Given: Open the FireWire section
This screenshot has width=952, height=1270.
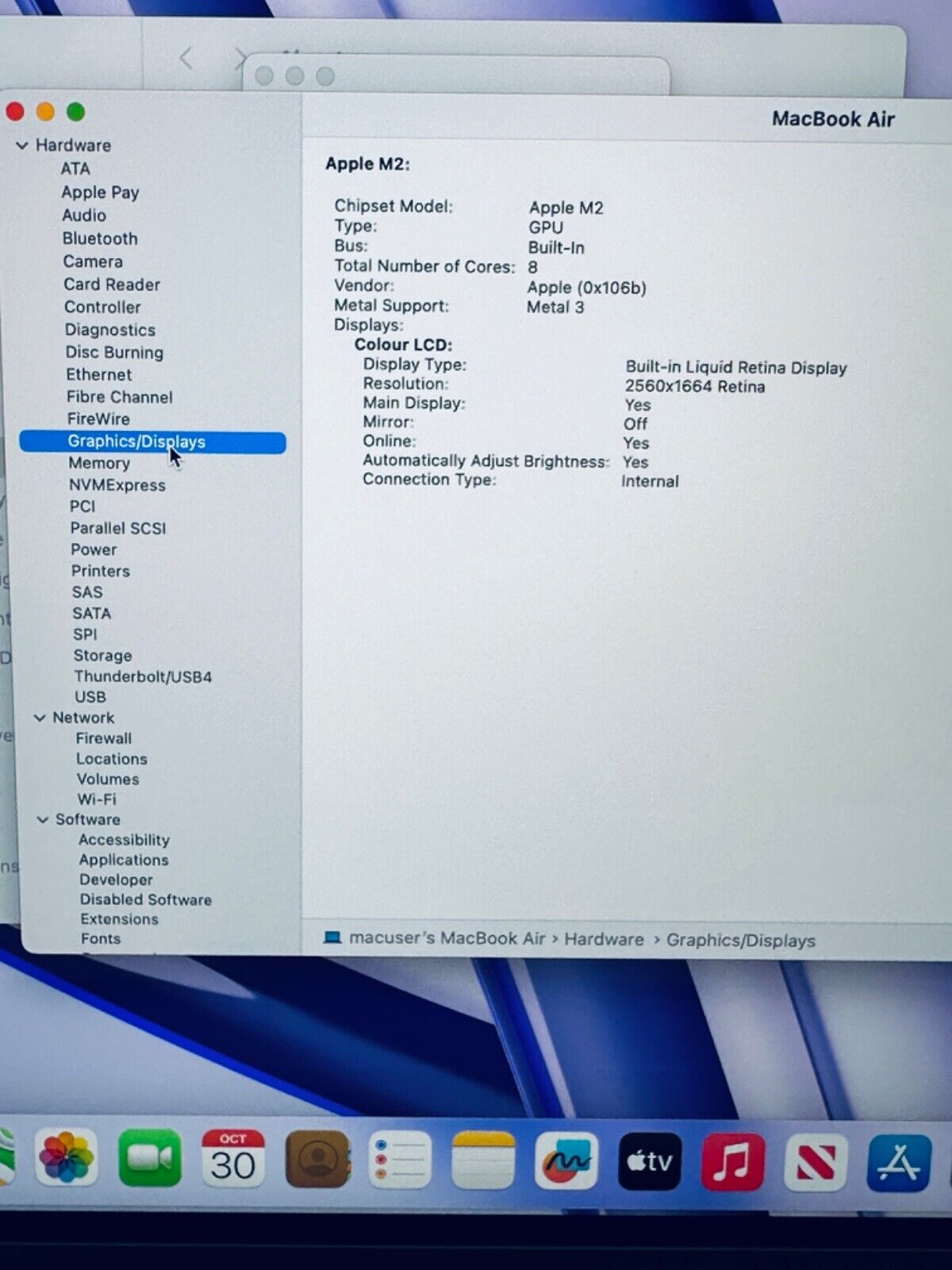Looking at the screenshot, I should [98, 419].
